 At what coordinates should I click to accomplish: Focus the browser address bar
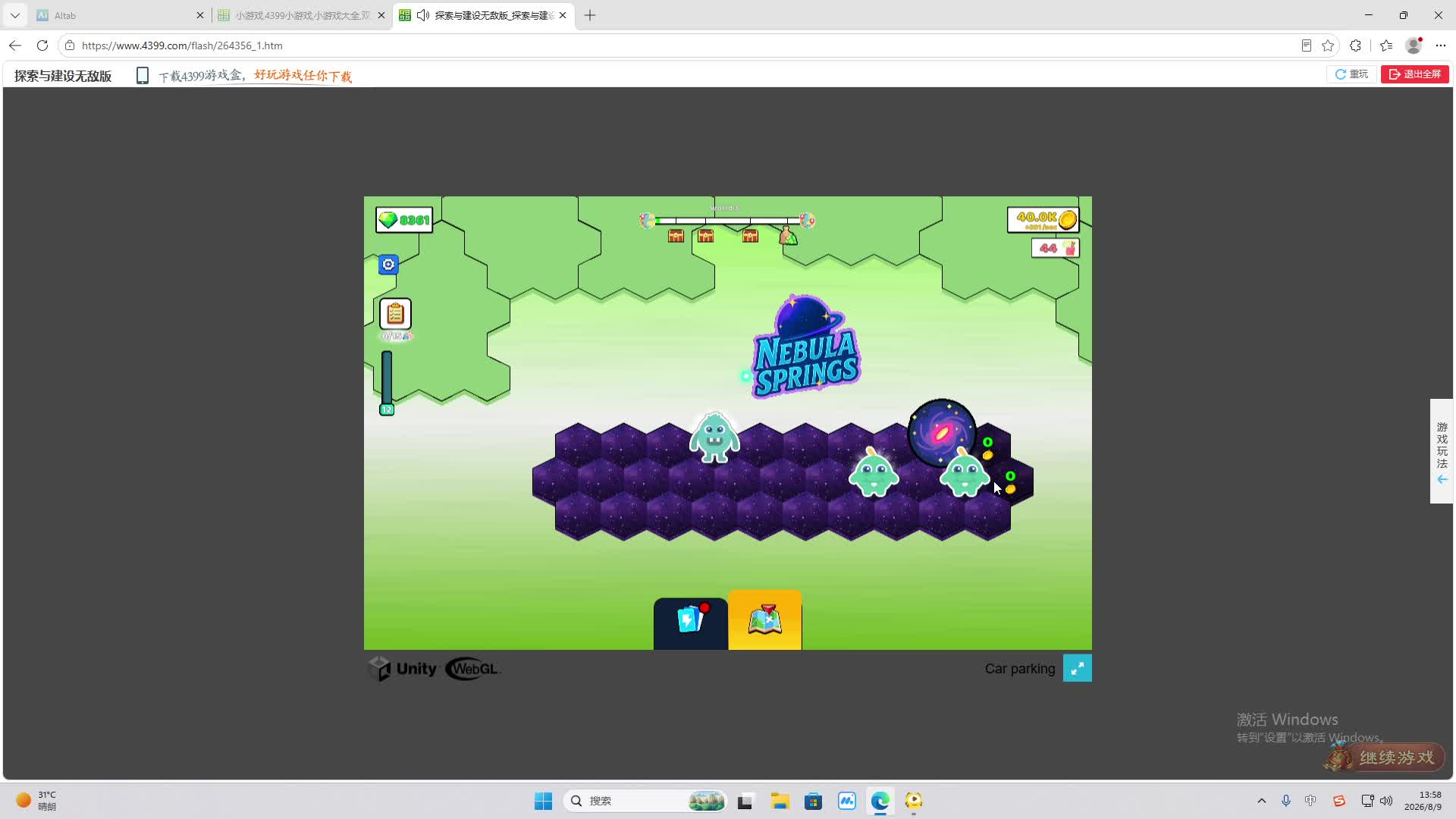click(682, 45)
